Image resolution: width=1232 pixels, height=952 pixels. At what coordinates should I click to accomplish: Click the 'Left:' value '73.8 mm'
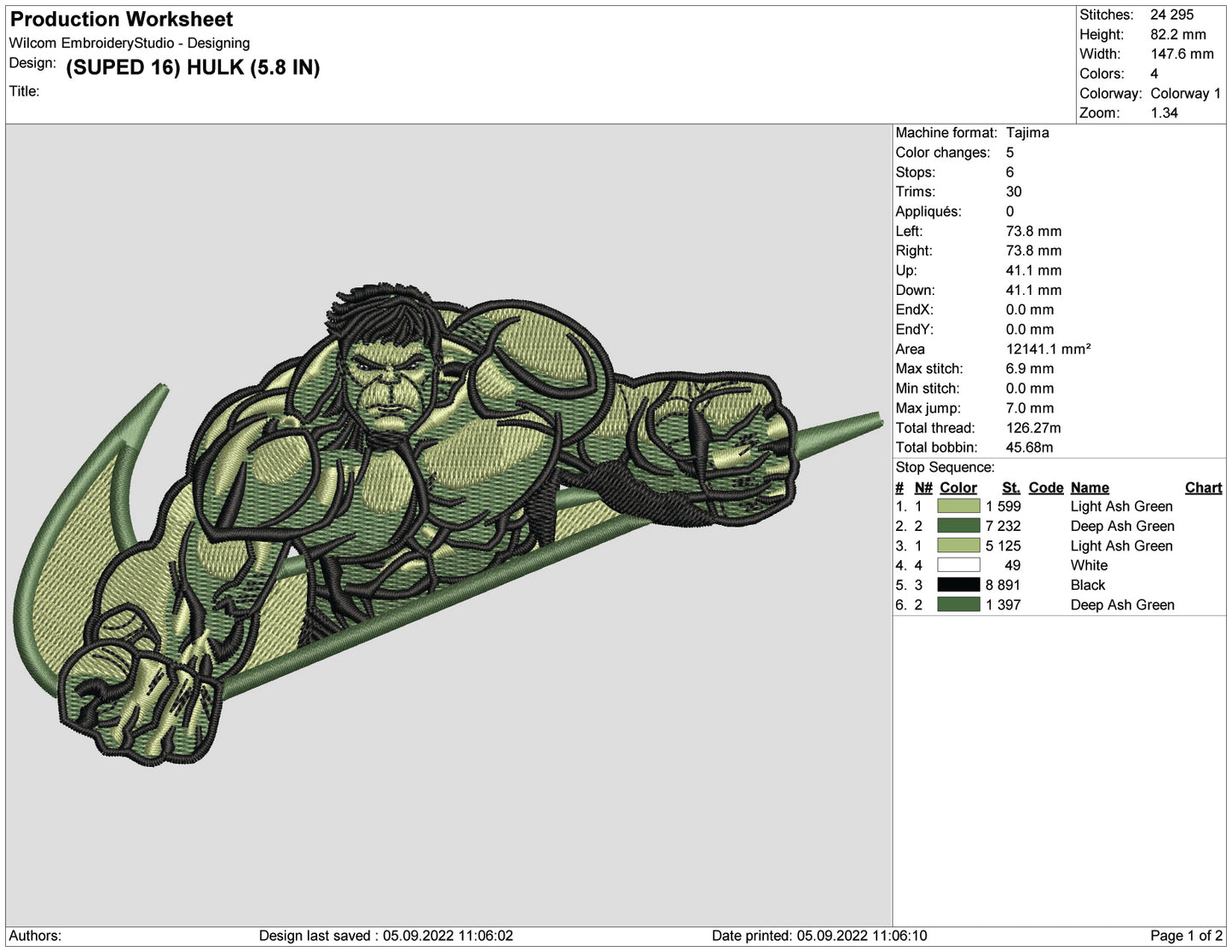pos(1033,231)
